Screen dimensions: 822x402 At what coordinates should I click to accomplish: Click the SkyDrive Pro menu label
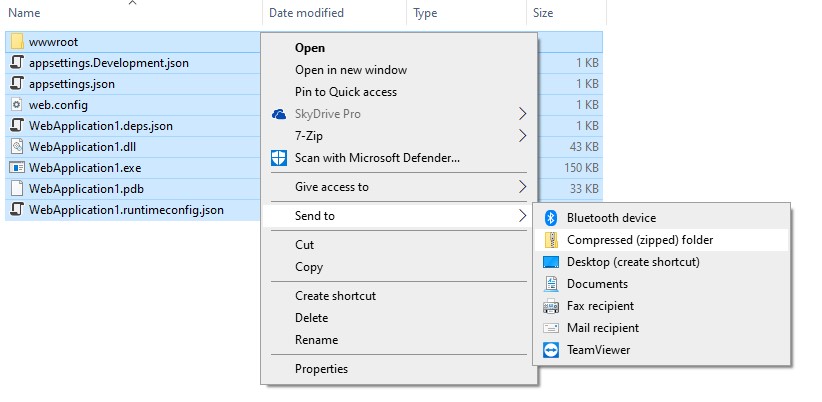click(x=328, y=114)
